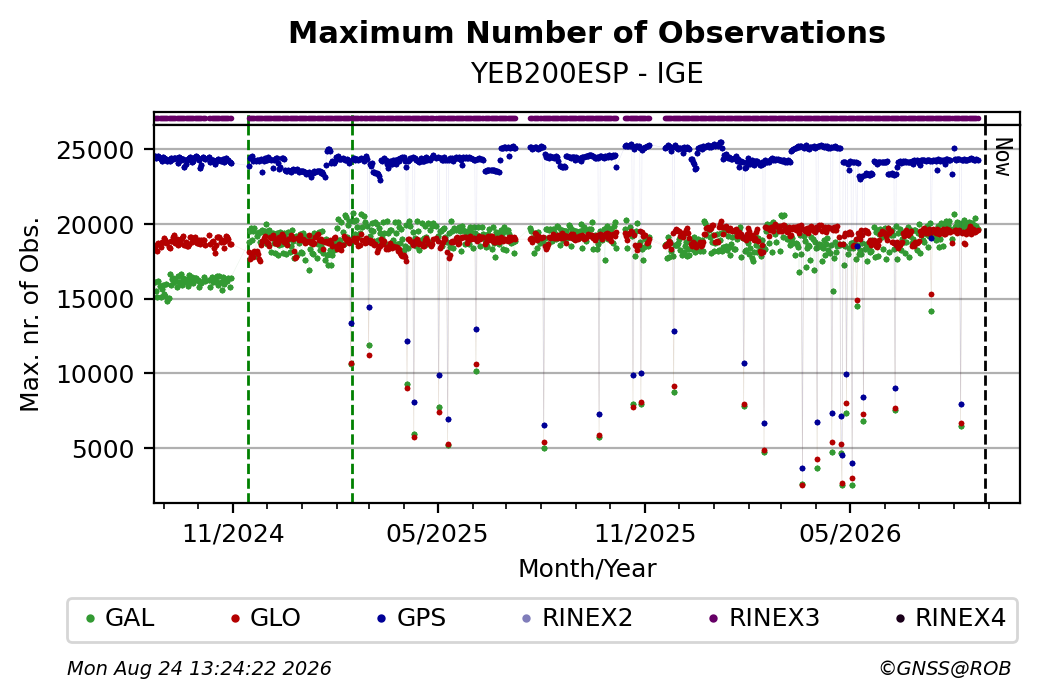
Task: Click the GPS blue legend marker
Action: tap(381, 619)
